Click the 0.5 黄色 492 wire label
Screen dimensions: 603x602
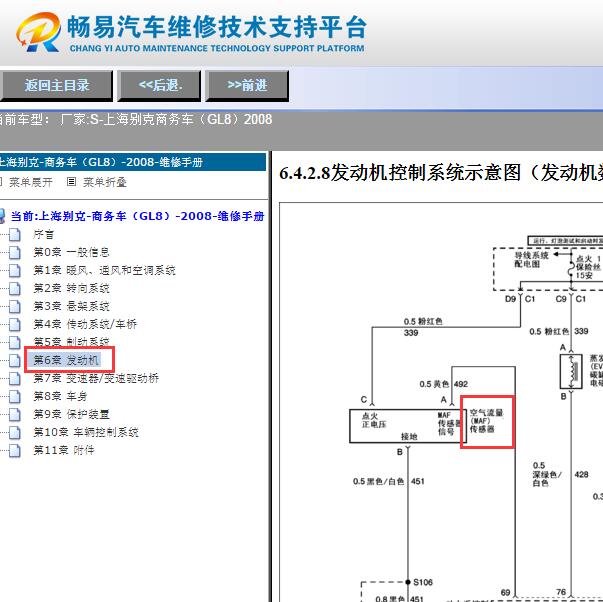[x=443, y=384]
